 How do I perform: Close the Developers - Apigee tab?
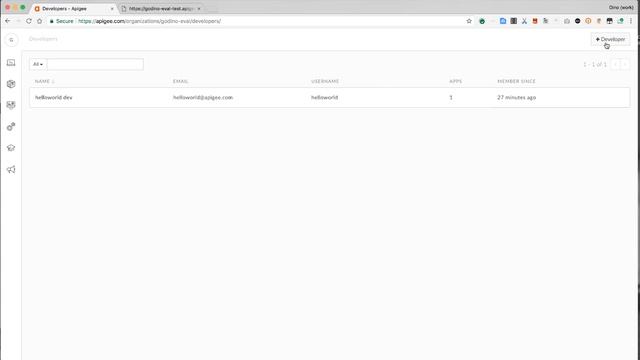click(112, 9)
